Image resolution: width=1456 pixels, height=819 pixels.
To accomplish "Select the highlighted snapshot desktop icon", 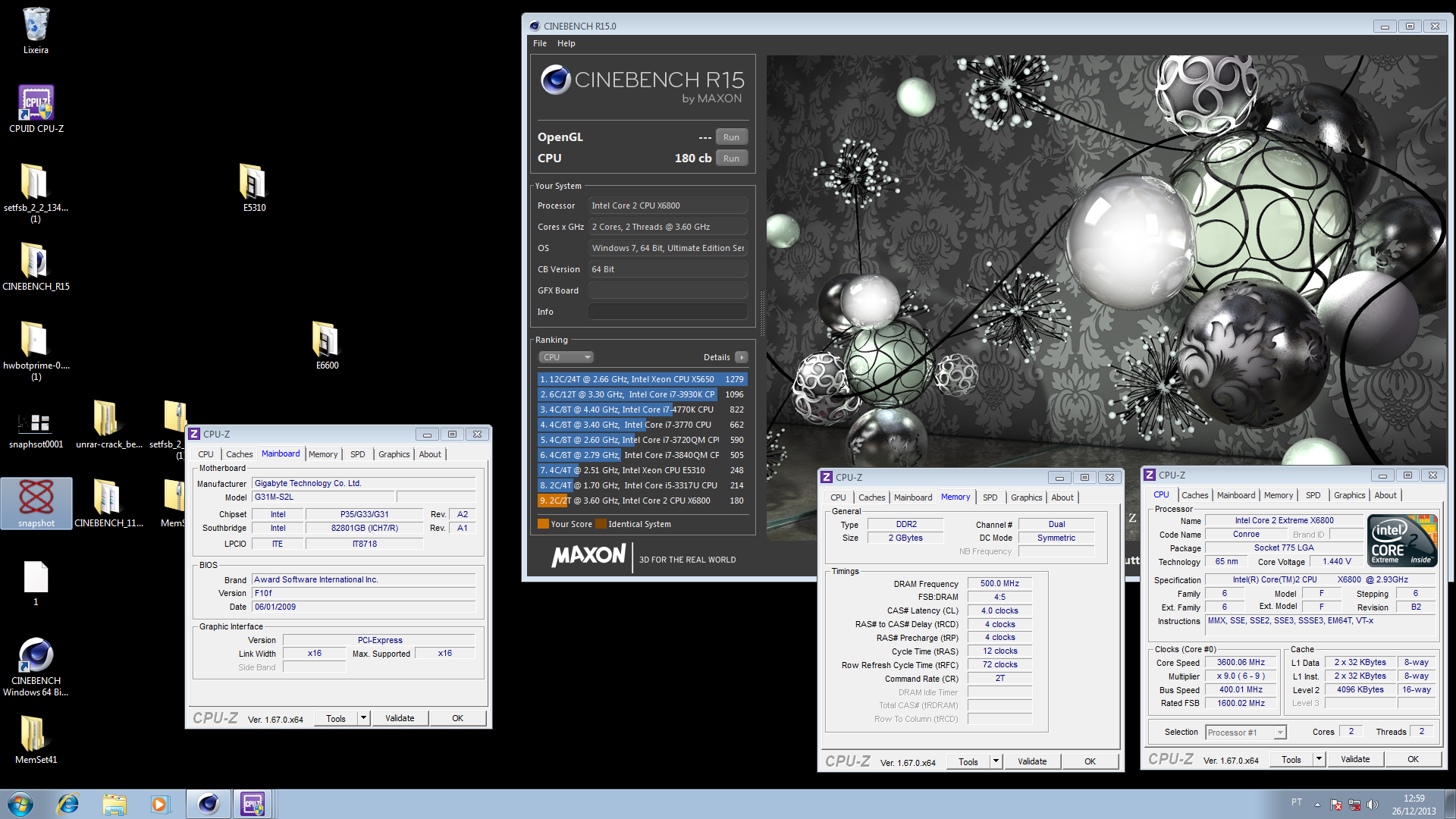I will [36, 503].
